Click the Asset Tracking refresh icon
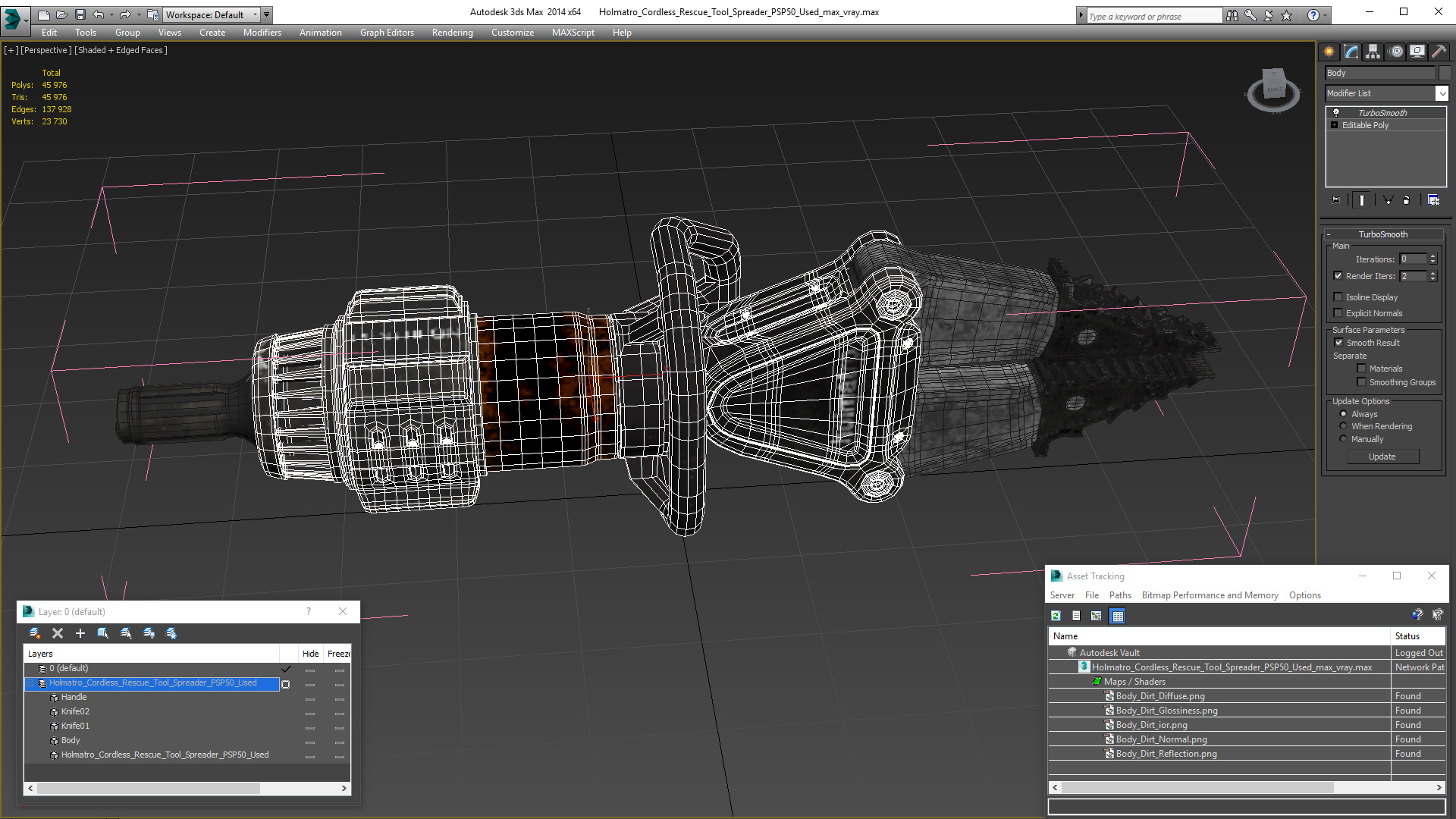Image resolution: width=1456 pixels, height=819 pixels. [x=1056, y=616]
